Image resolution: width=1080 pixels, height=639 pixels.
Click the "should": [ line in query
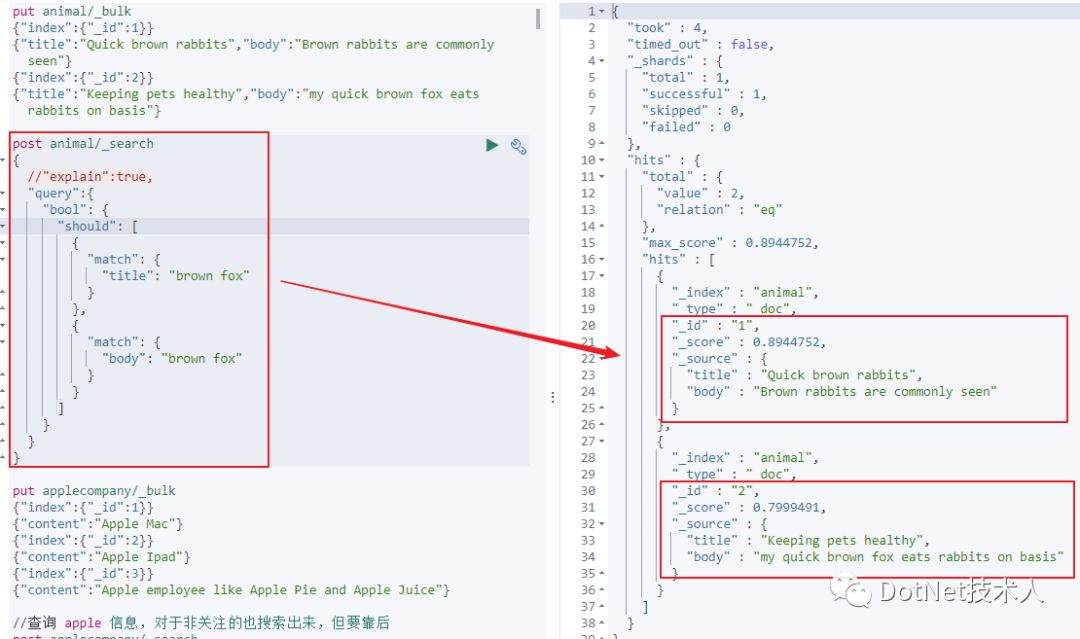tap(98, 227)
